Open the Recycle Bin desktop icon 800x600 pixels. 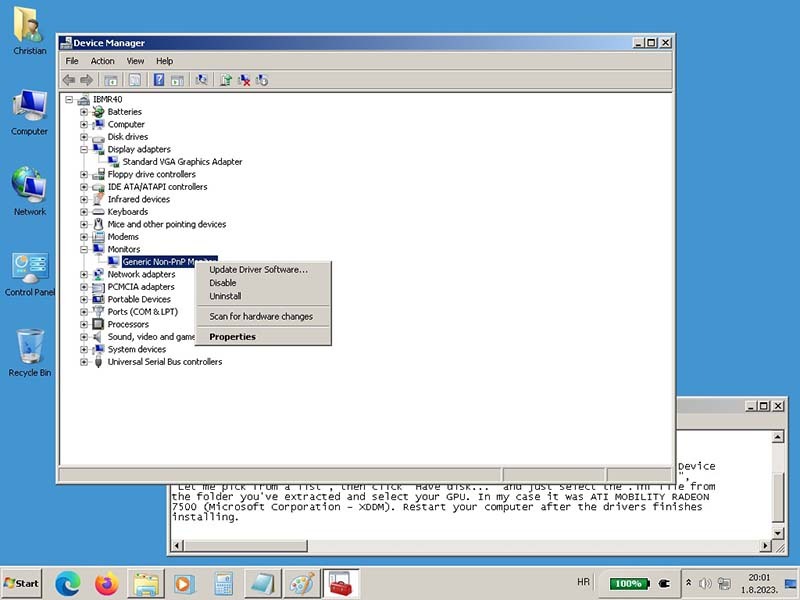pos(30,352)
